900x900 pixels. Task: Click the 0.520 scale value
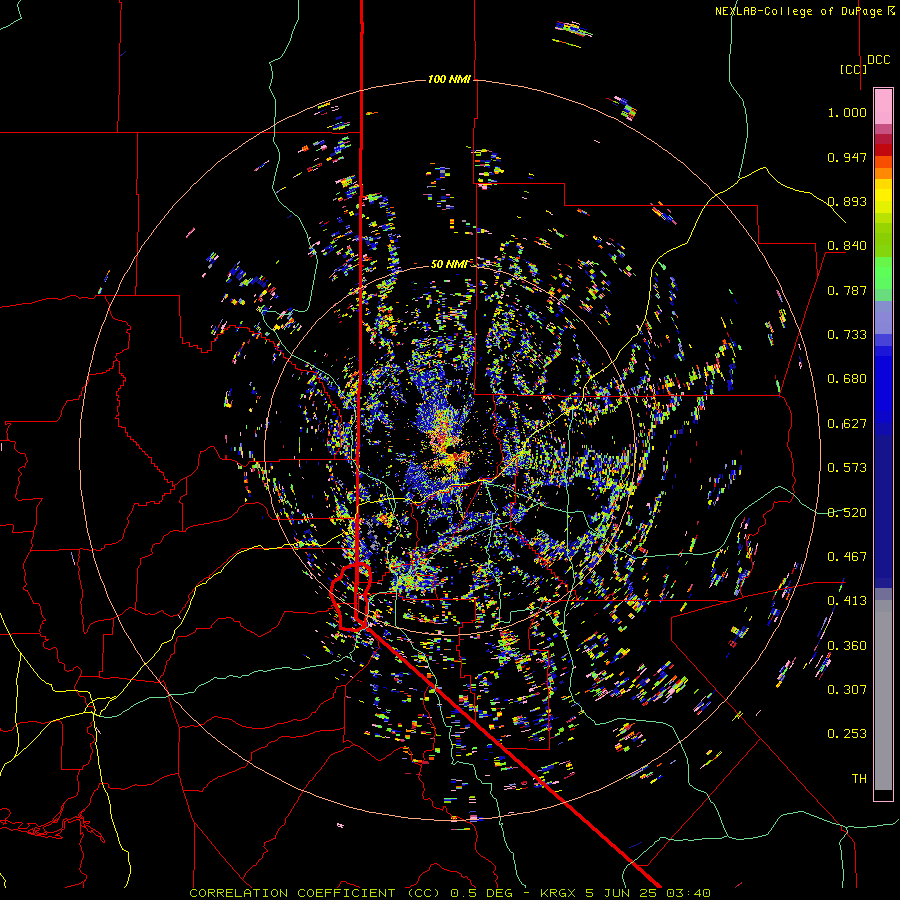847,513
